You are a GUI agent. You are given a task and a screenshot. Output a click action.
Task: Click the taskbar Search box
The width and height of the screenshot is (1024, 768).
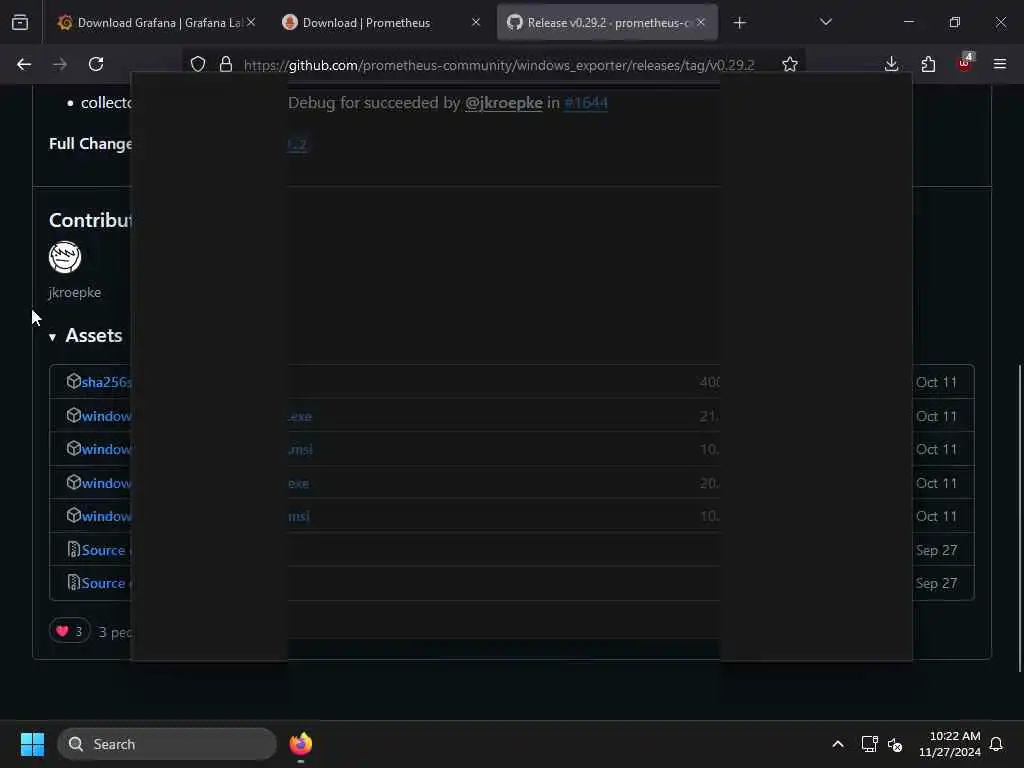tap(167, 744)
